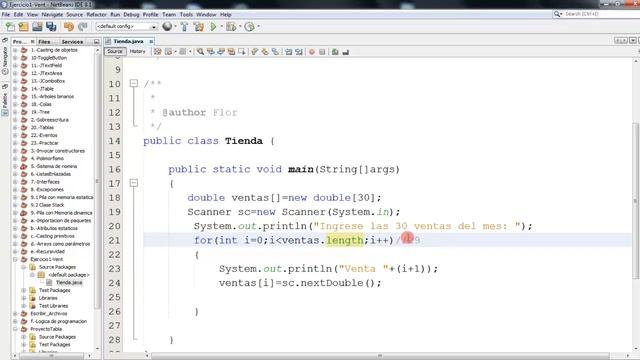Select the Tienda.java editor tab

point(128,41)
